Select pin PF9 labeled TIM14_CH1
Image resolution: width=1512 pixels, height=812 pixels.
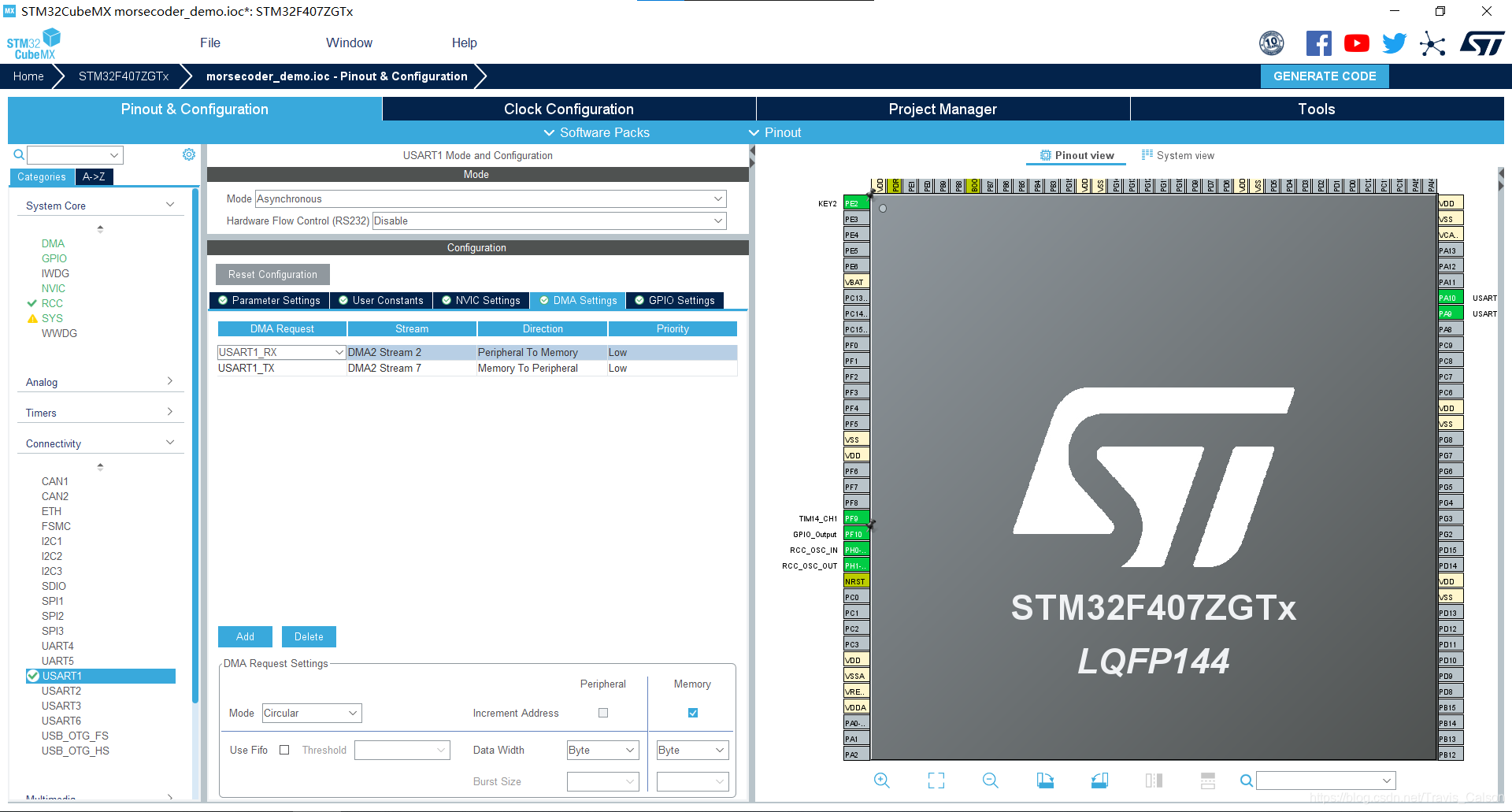click(856, 518)
